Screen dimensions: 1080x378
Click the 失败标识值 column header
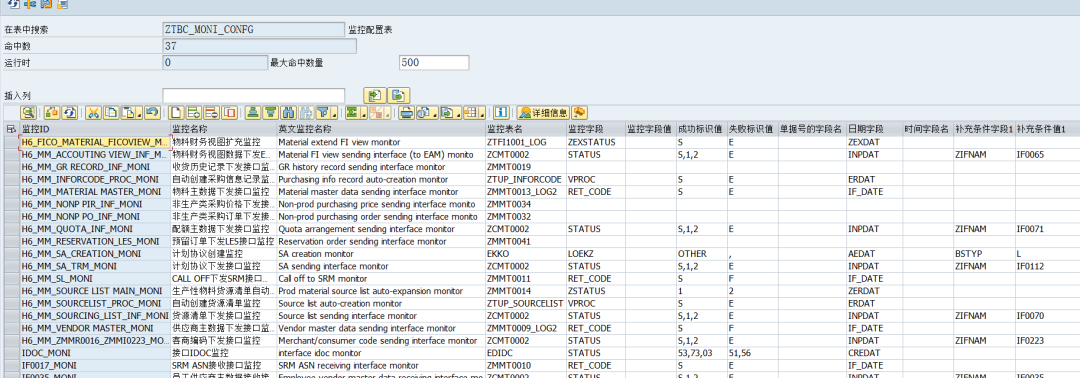click(752, 129)
